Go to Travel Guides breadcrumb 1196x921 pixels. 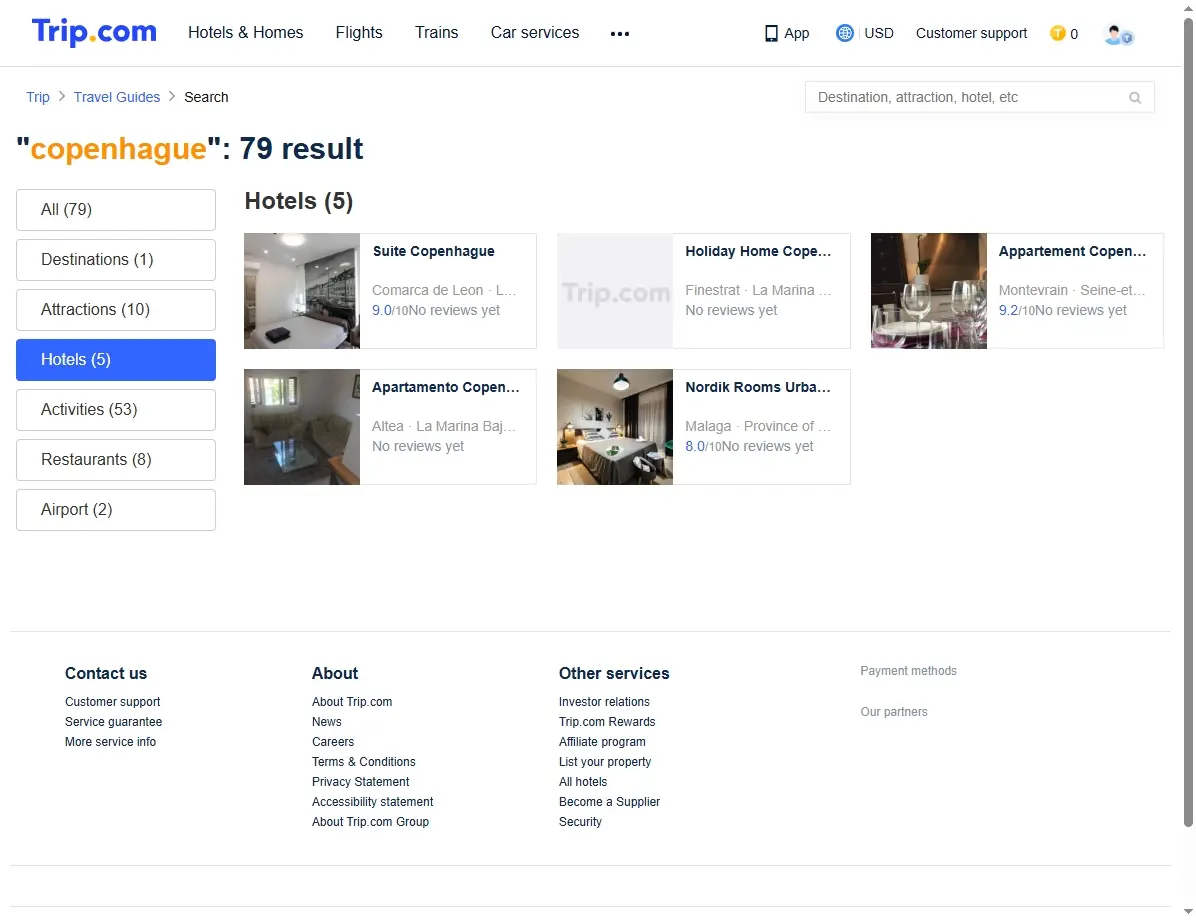pyautogui.click(x=117, y=97)
